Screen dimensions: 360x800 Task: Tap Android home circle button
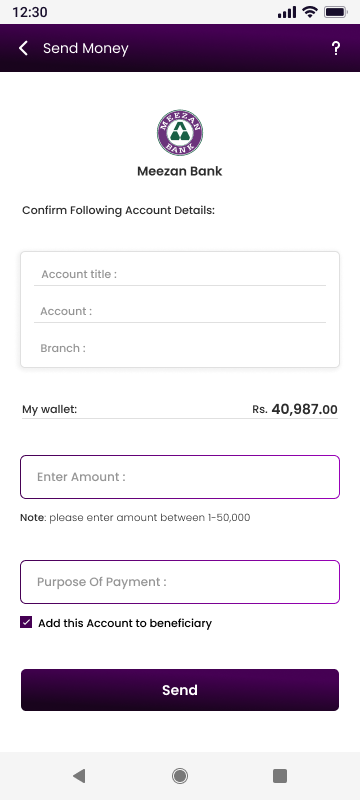(179, 776)
